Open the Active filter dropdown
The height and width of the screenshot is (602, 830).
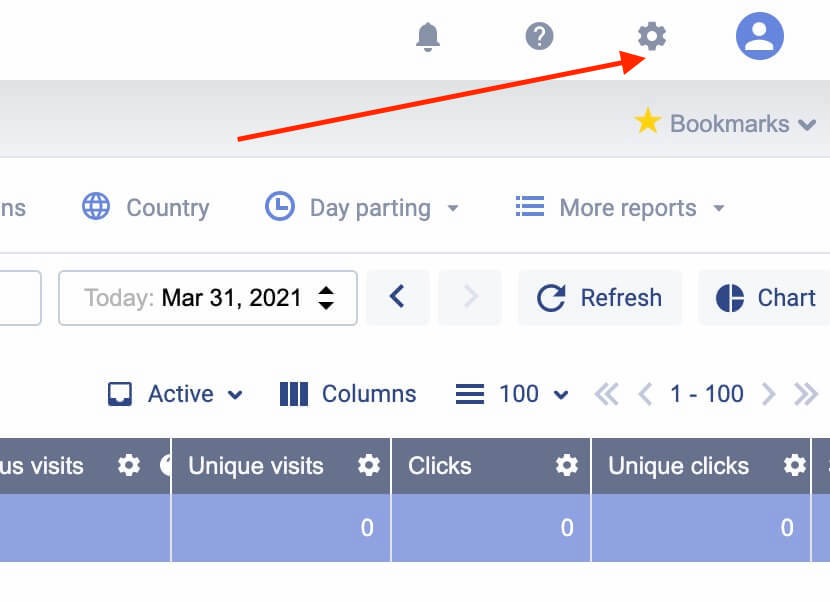click(x=176, y=394)
